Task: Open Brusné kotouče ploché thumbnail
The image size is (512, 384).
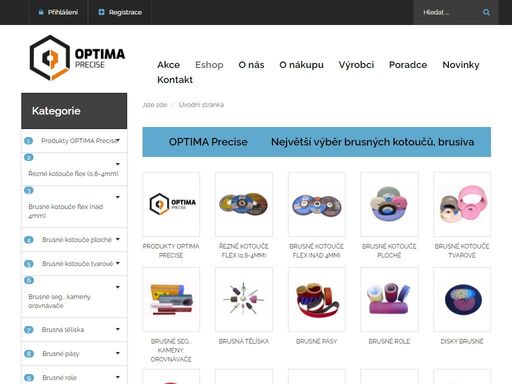Action: [x=389, y=204]
